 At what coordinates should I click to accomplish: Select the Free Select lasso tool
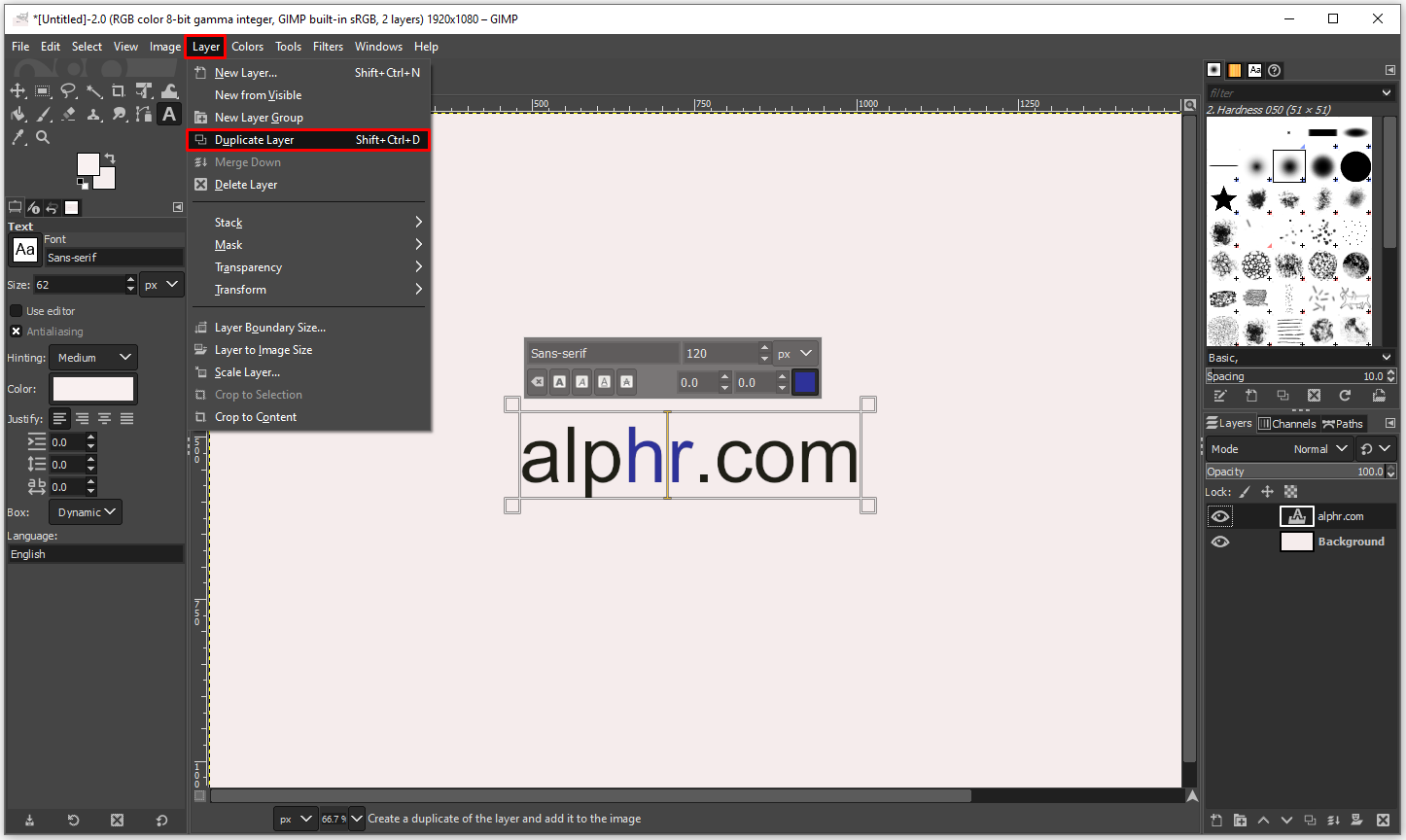point(68,90)
